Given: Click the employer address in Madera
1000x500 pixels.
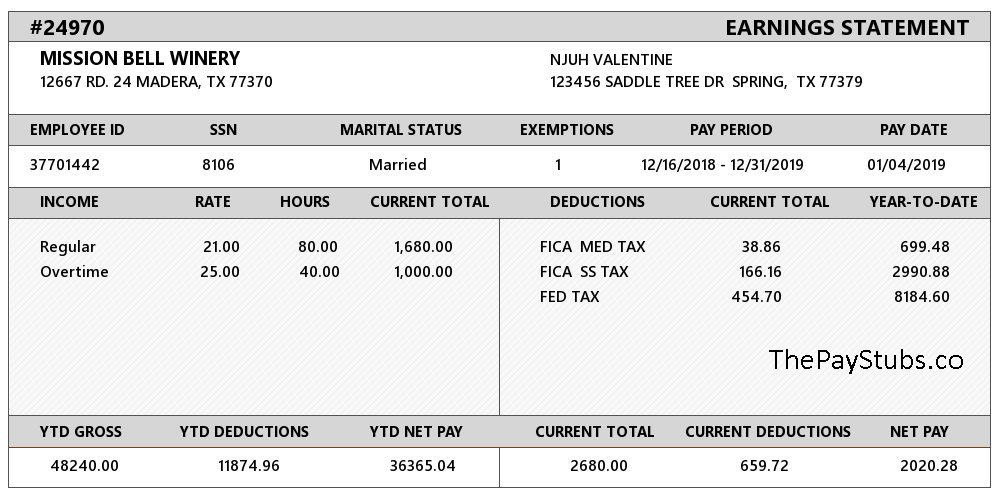Looking at the screenshot, I should point(156,82).
